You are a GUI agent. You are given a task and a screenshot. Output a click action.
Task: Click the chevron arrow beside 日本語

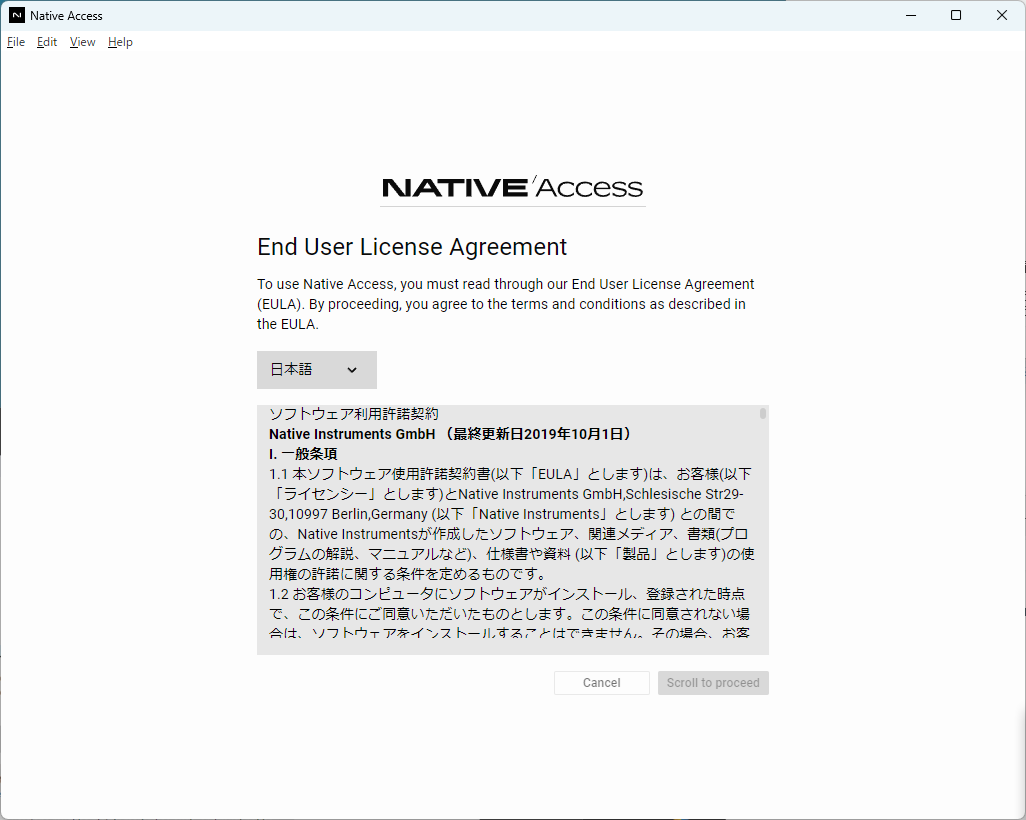(x=352, y=370)
